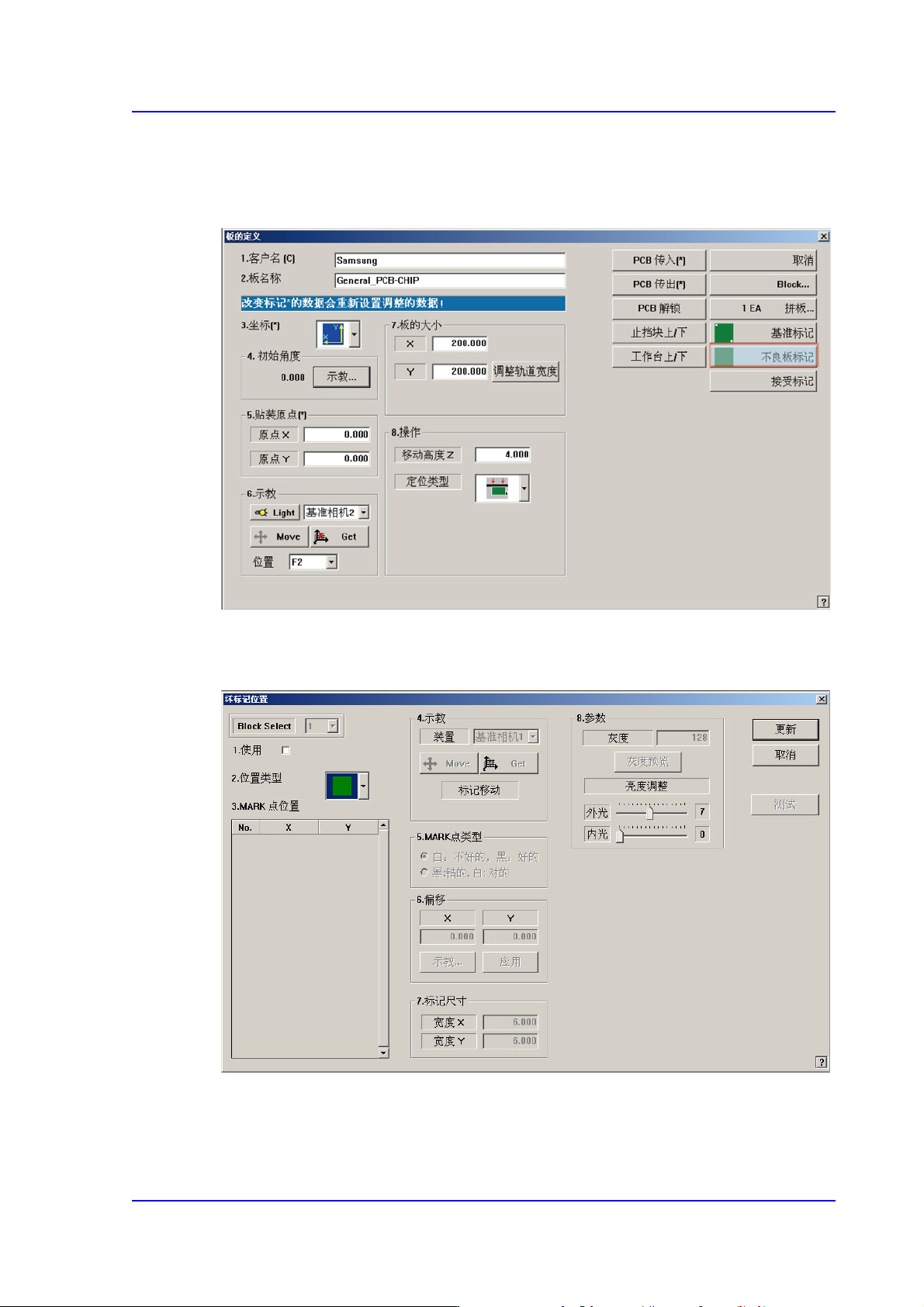Screen dimensions: 924x1307
Task: Open the 基准相机1 device dropdown
Action: click(533, 737)
